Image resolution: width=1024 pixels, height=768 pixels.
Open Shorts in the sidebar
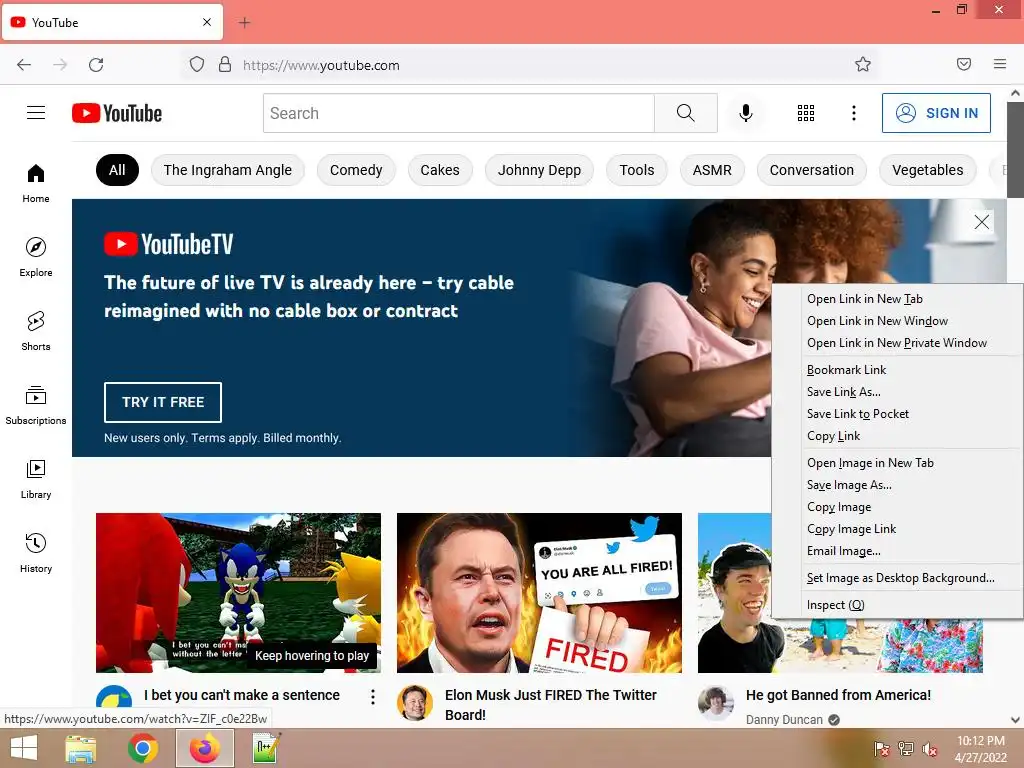(36, 331)
